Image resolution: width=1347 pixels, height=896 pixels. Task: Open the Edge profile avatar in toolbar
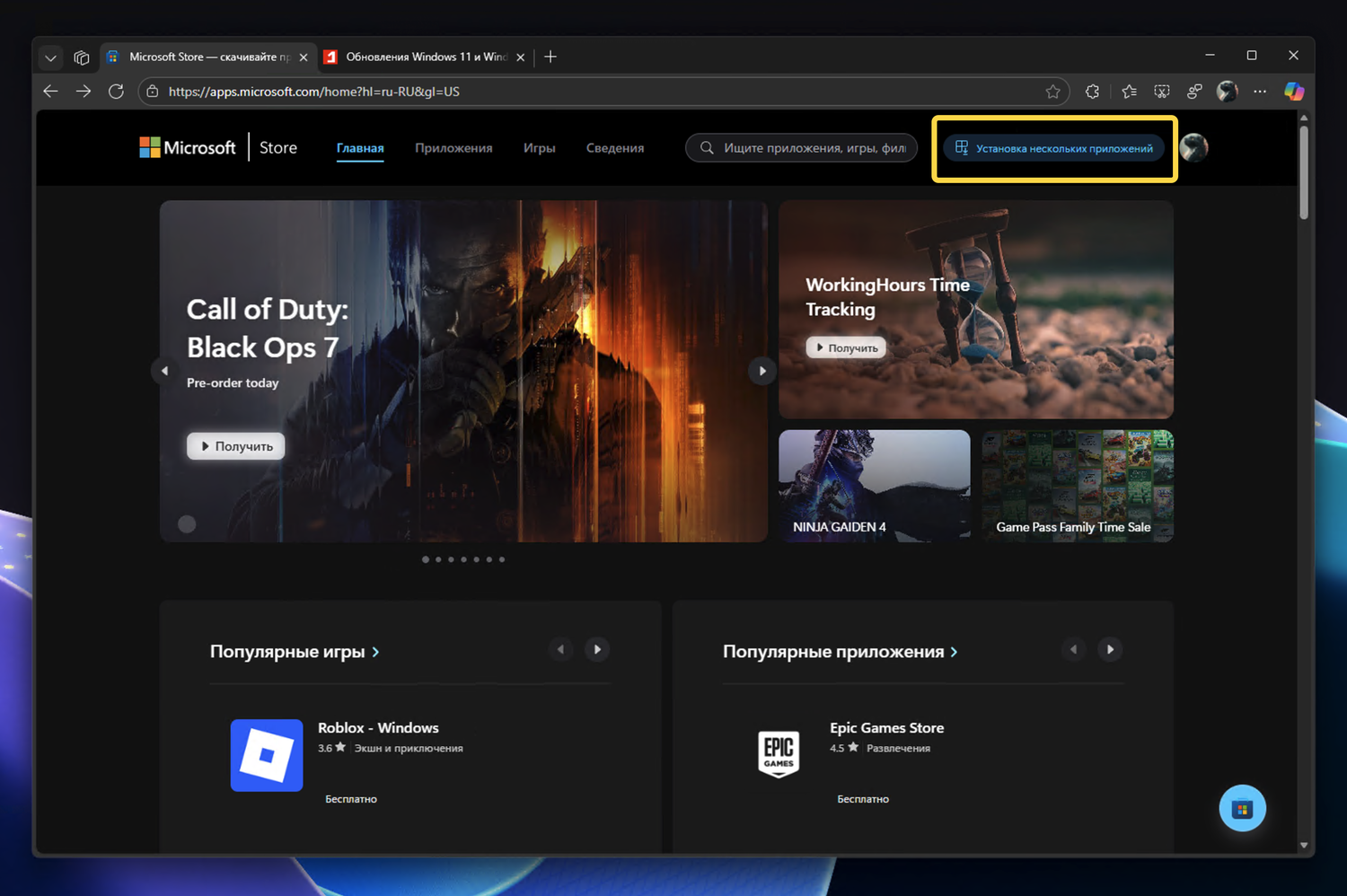coord(1227,92)
